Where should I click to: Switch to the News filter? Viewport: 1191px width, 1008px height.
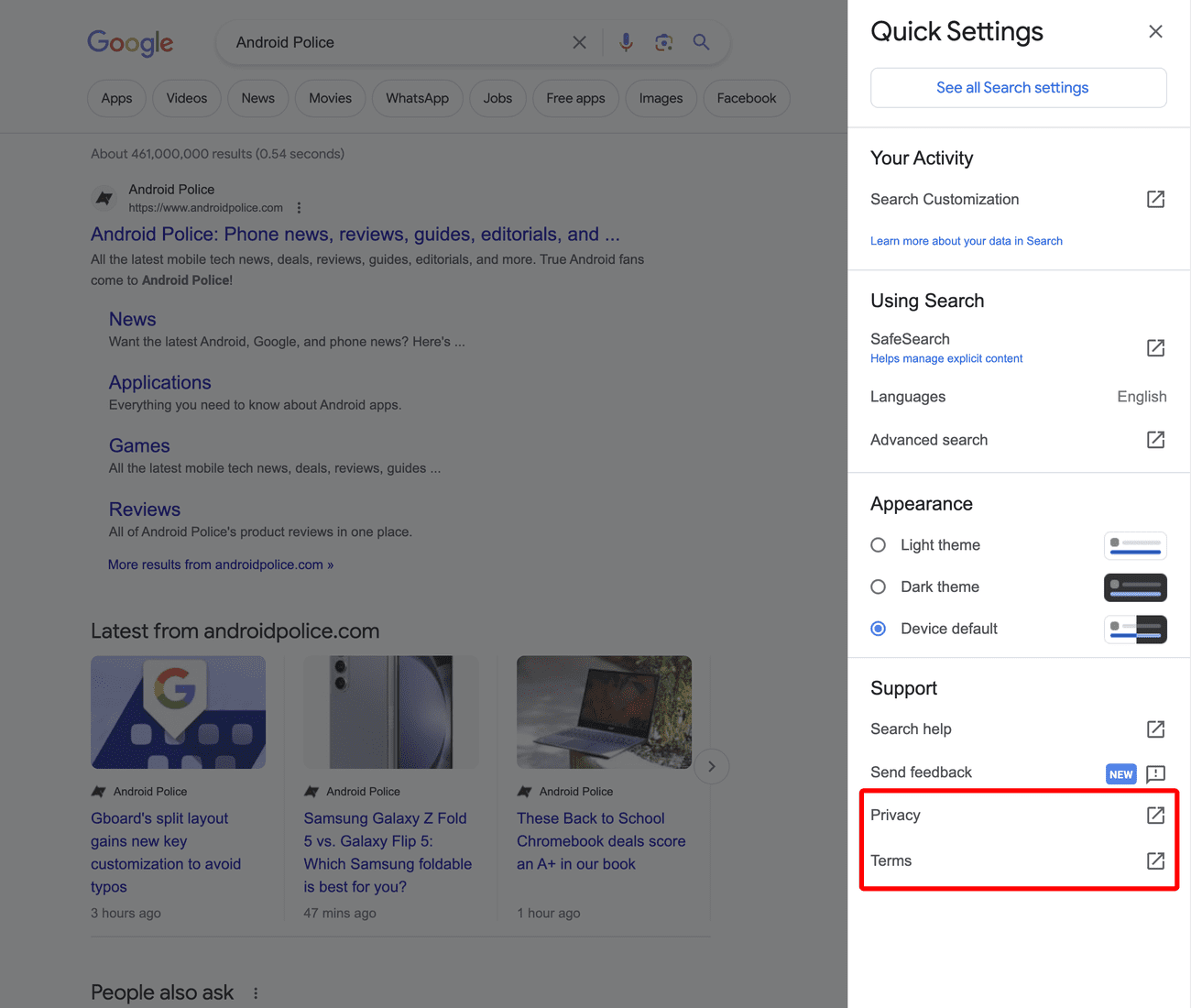coord(257,98)
